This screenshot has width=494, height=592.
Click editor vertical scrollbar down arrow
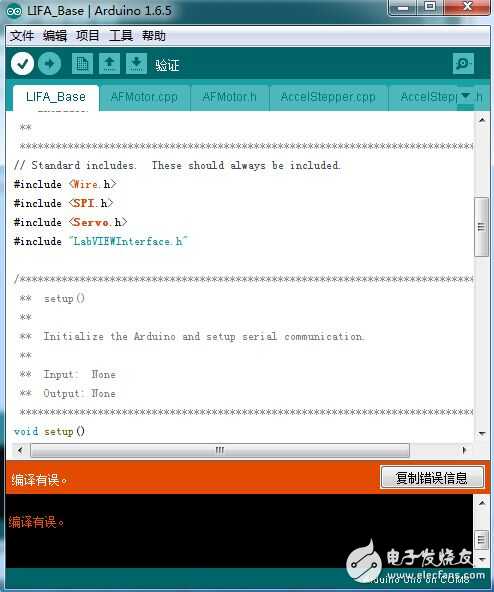[482, 433]
